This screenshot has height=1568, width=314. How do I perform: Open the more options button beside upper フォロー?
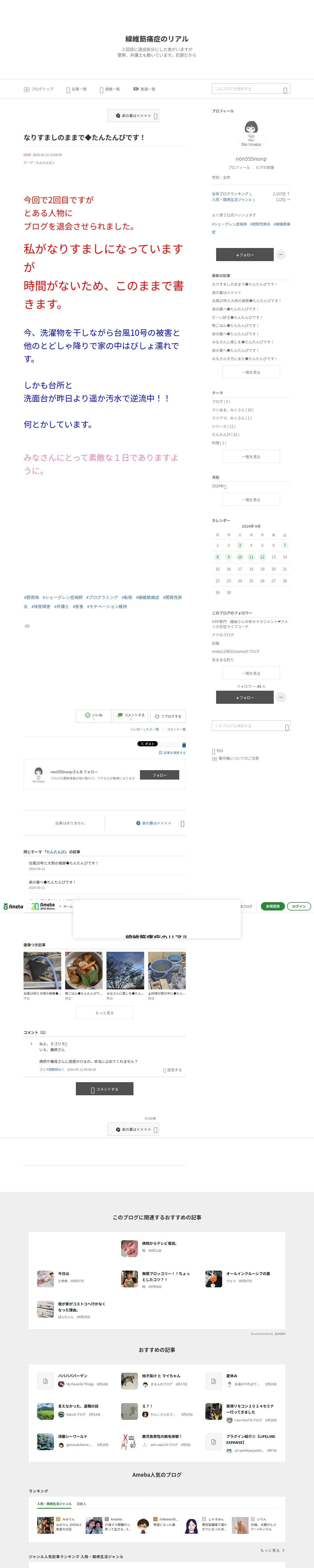click(281, 255)
